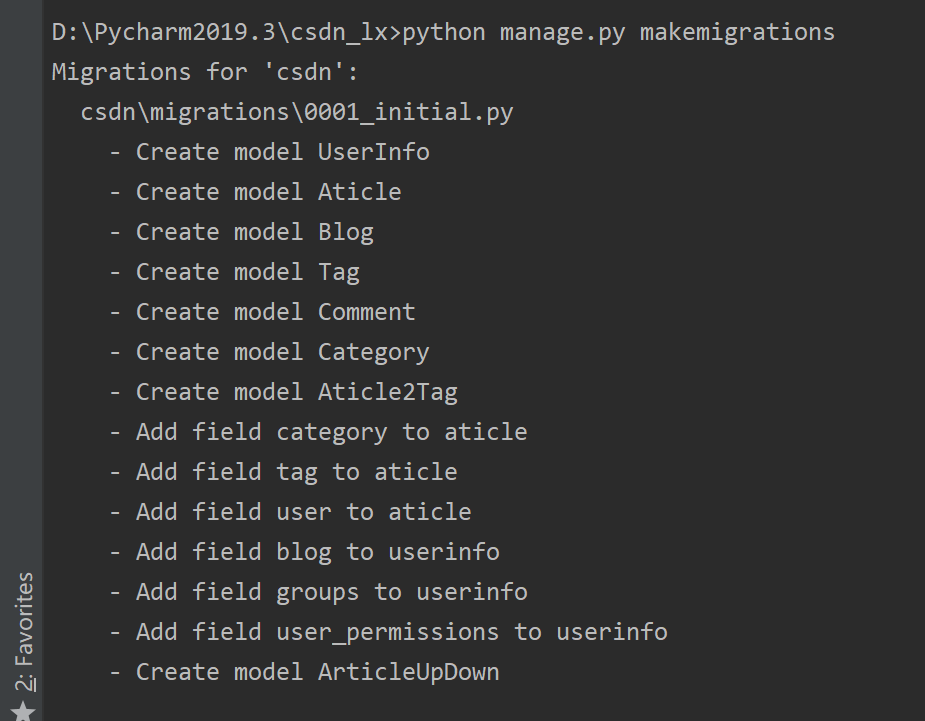
Task: Select the 'Create model UserInfo' line
Action: coord(269,152)
